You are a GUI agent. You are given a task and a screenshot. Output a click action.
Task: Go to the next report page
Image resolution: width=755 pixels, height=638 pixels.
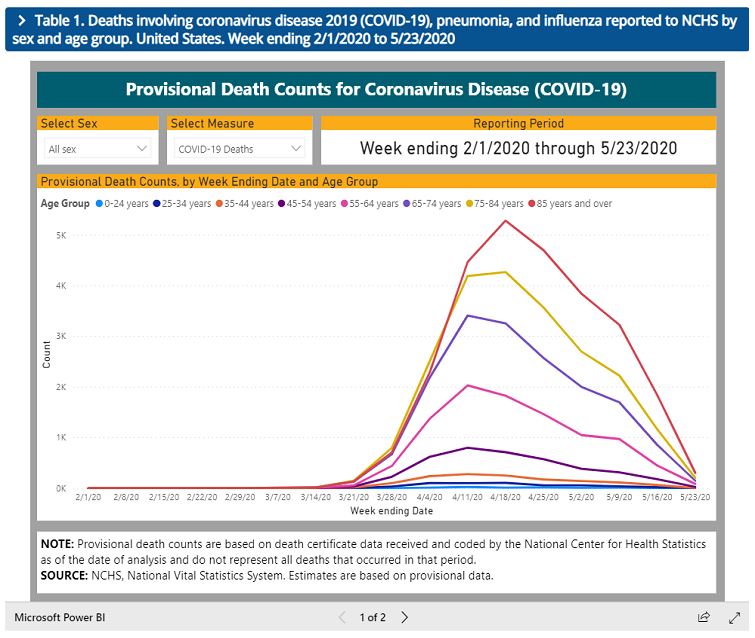click(405, 617)
